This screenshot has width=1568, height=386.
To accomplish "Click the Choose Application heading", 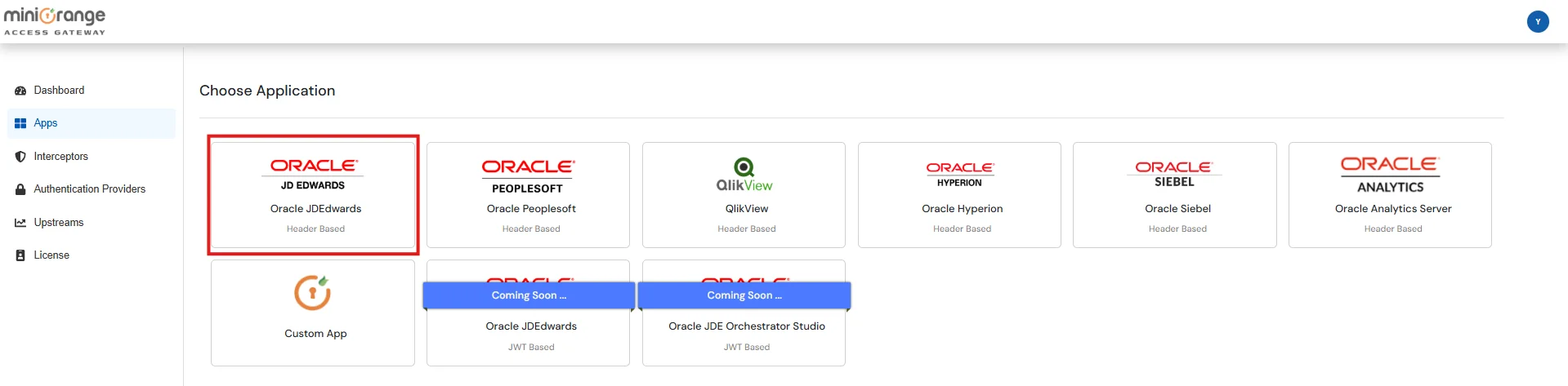I will click(267, 91).
